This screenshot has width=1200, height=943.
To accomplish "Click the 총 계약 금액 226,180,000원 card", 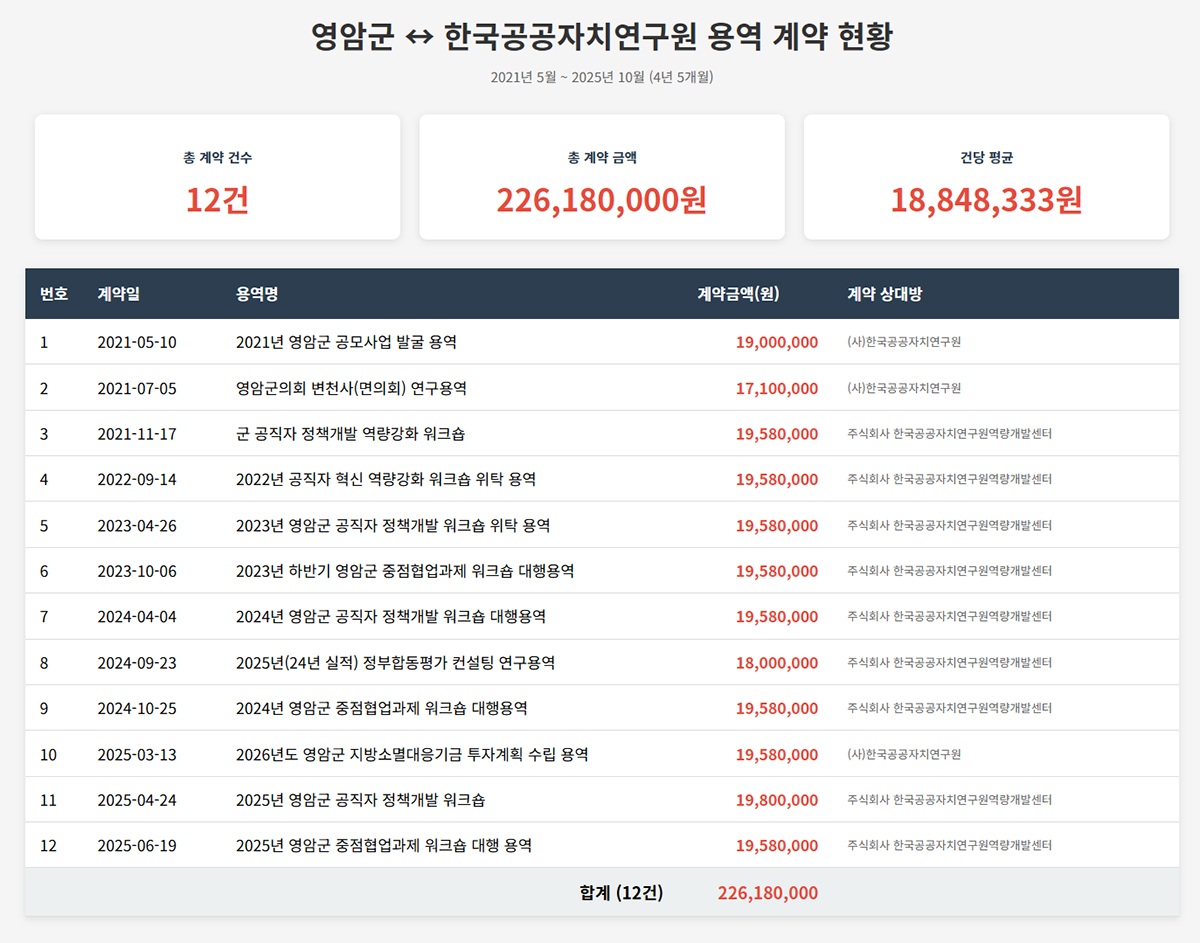I will 601,177.
